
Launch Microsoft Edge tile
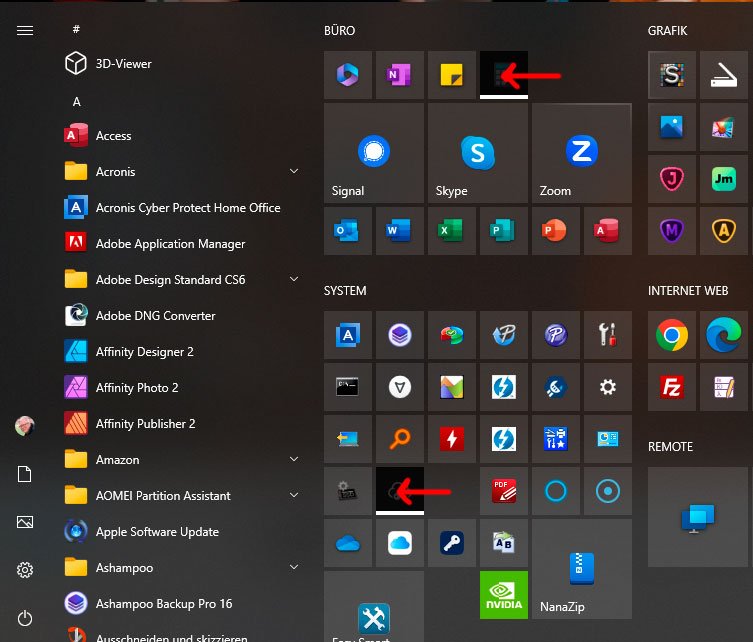click(x=724, y=335)
